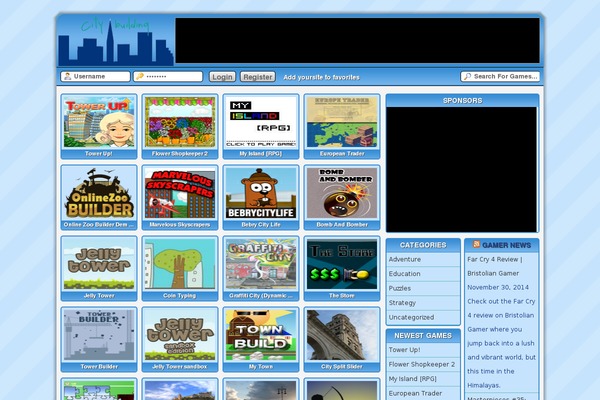Click the black header banner ad
This screenshot has width=600, height=400.
click(x=357, y=41)
